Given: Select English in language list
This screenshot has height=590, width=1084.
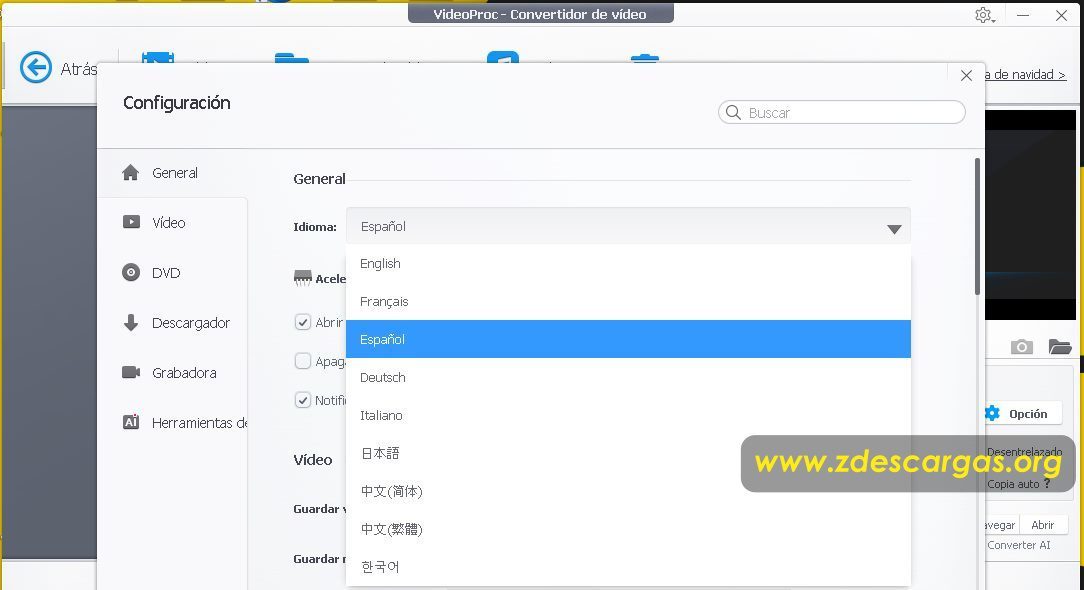Looking at the screenshot, I should (x=628, y=264).
